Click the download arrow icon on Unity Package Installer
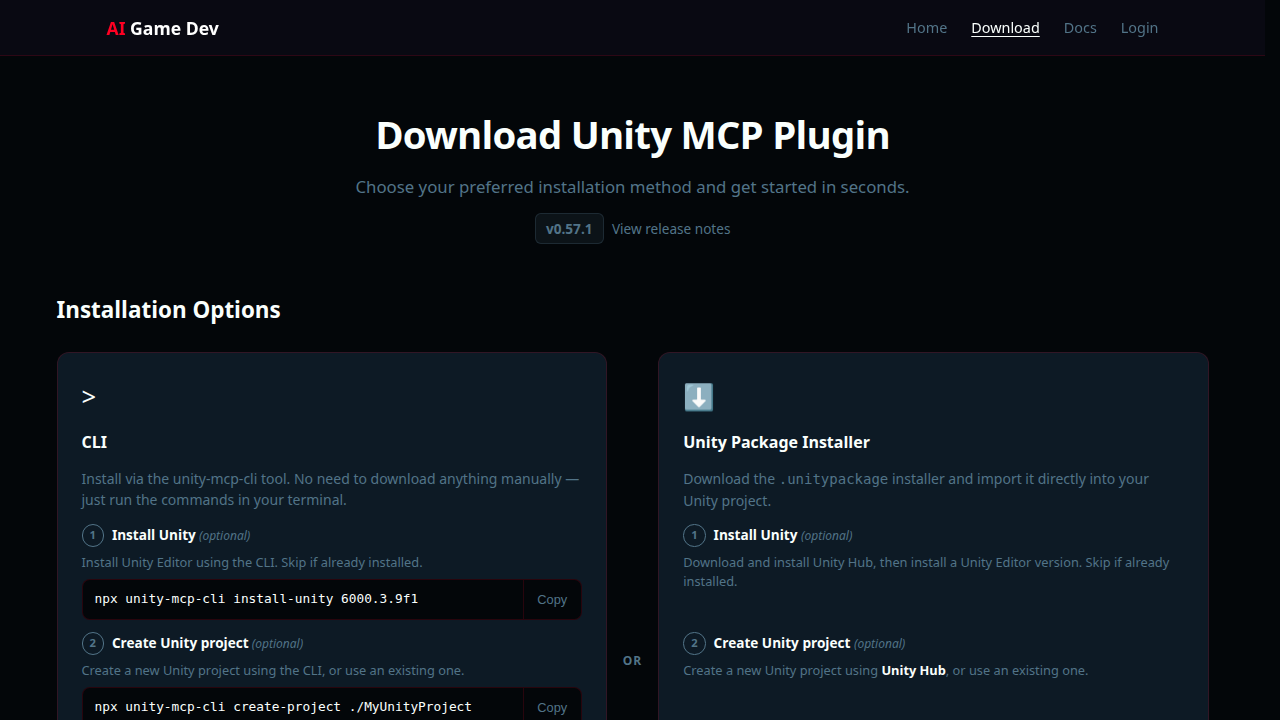 [698, 397]
